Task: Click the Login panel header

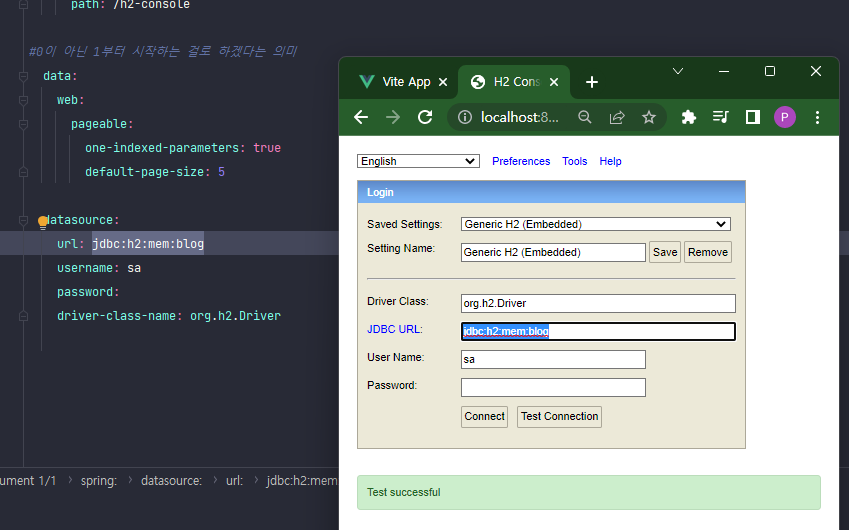Action: pos(551,192)
